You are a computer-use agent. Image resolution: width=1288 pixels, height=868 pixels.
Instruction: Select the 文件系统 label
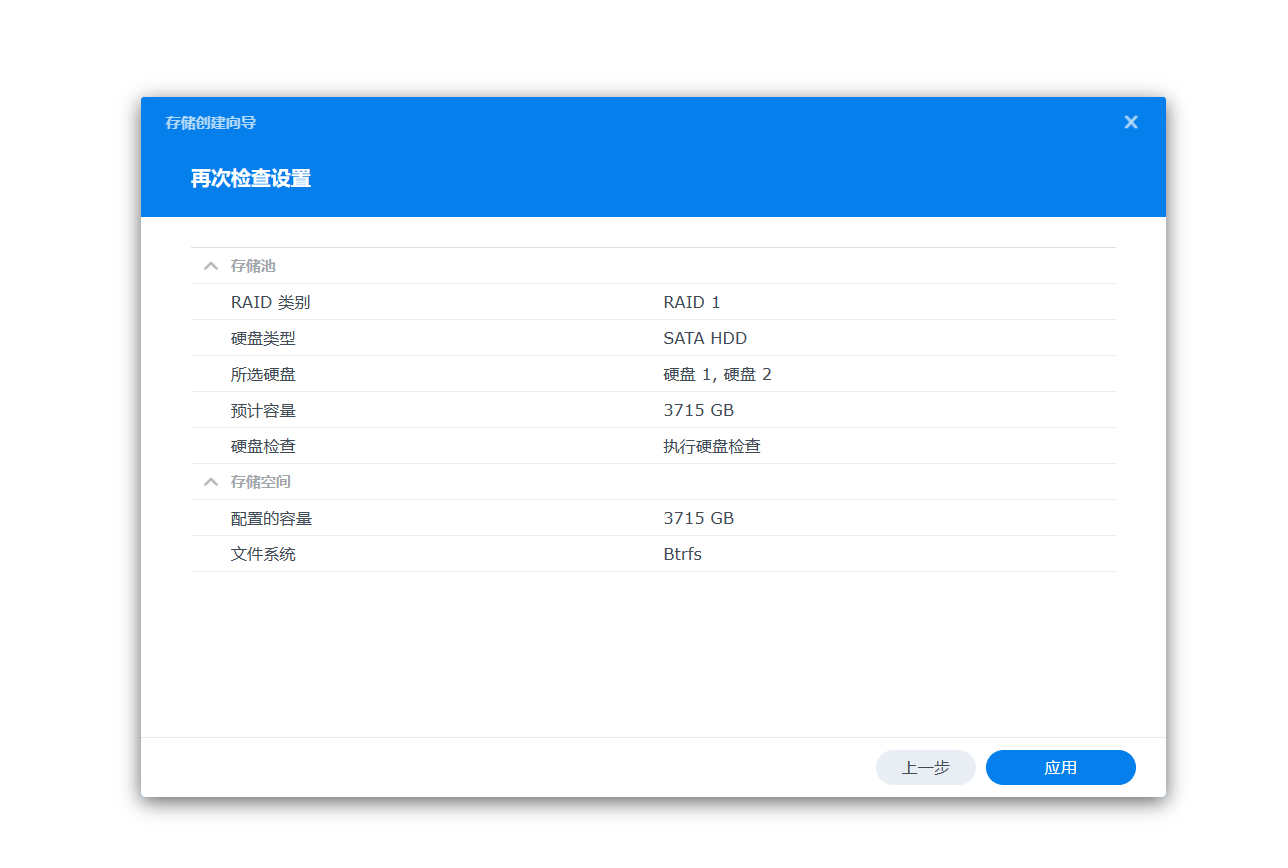[263, 554]
